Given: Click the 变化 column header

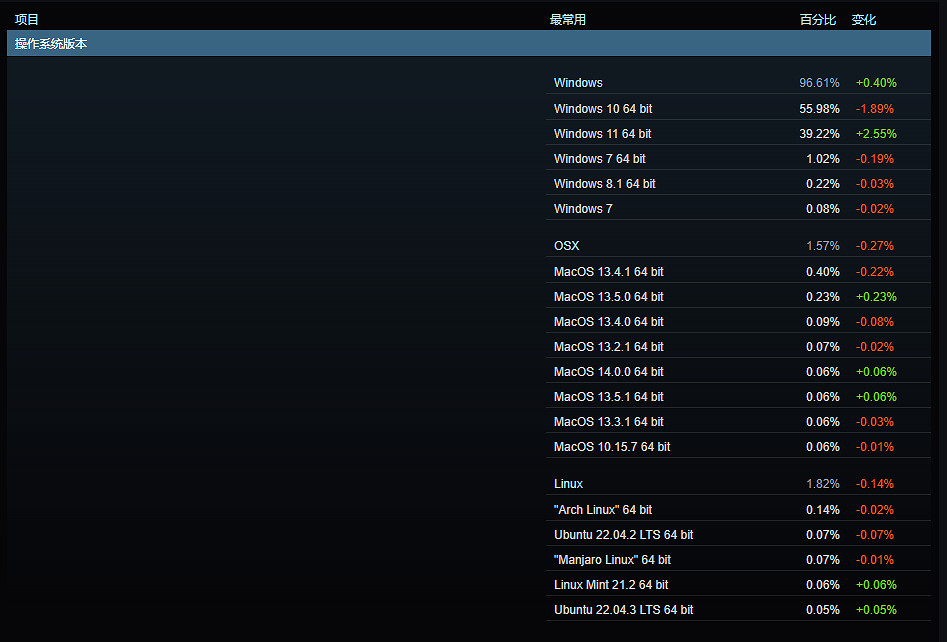Looking at the screenshot, I should pyautogui.click(x=864, y=19).
